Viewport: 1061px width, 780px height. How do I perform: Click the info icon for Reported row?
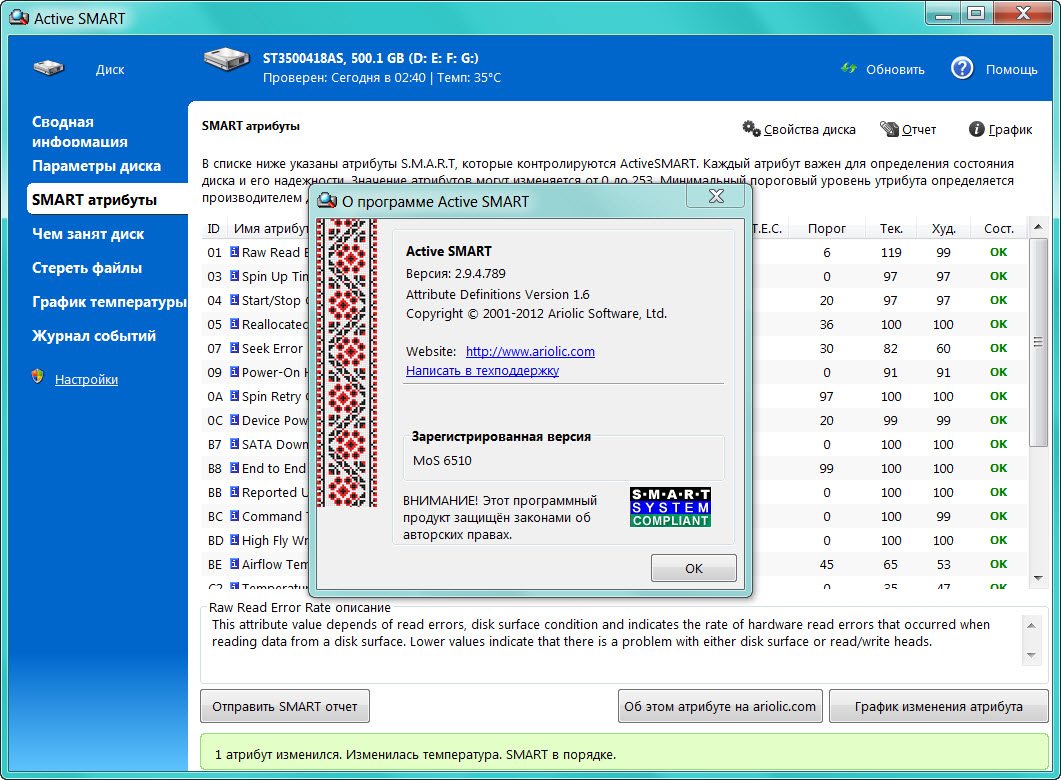[234, 492]
